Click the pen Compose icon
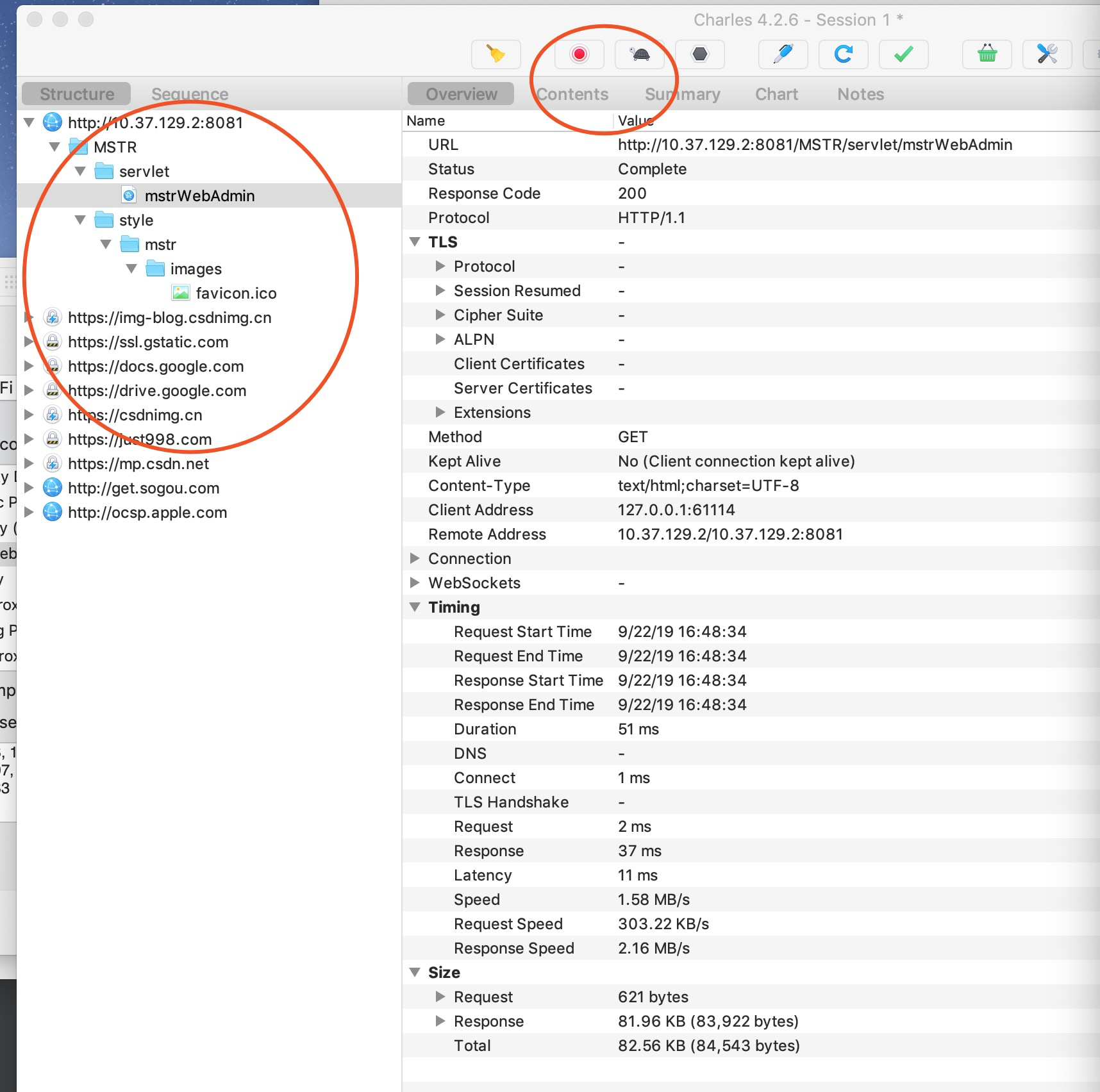 pos(783,54)
